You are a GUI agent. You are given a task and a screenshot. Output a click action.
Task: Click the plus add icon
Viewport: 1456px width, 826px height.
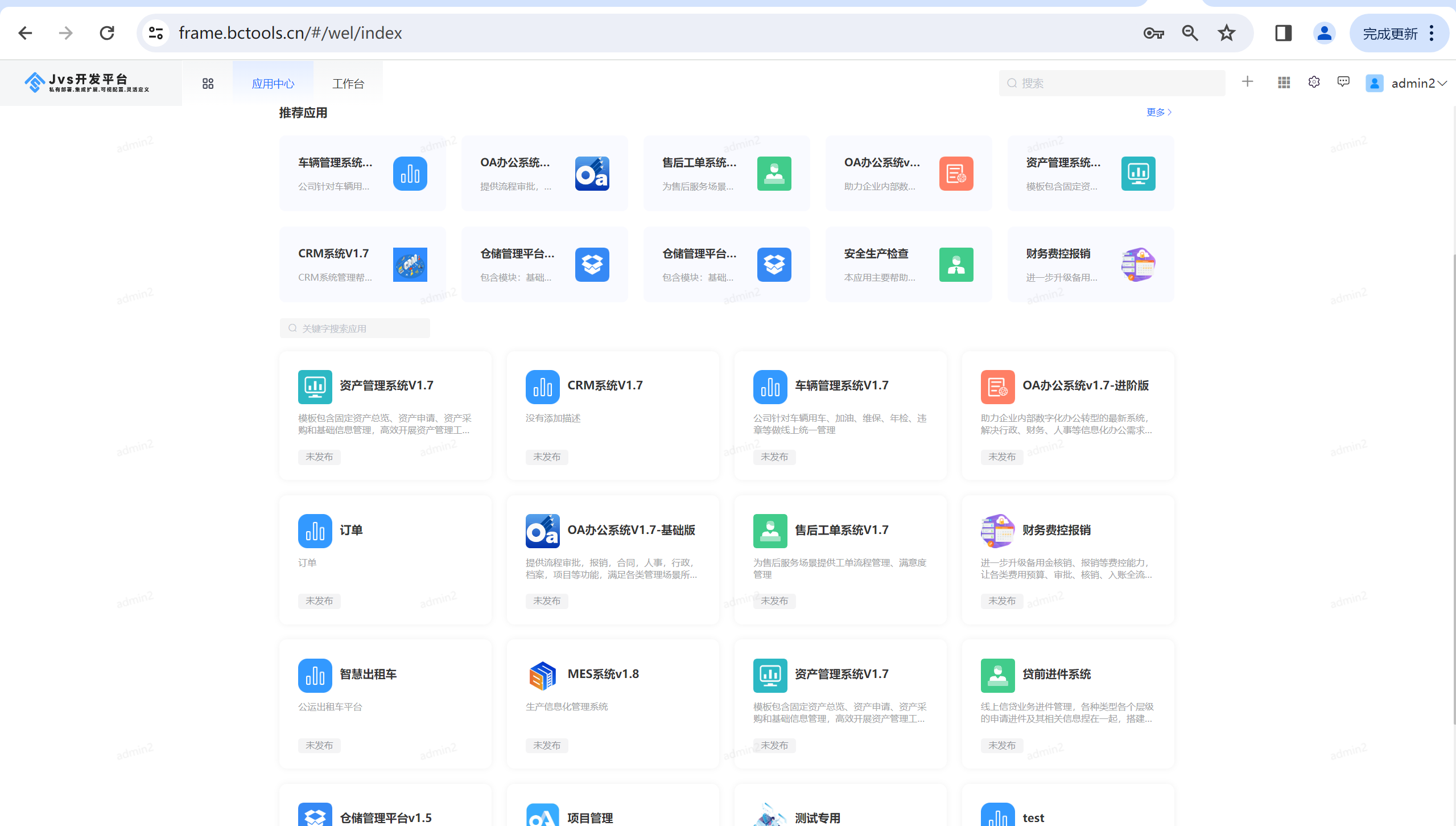click(x=1248, y=82)
